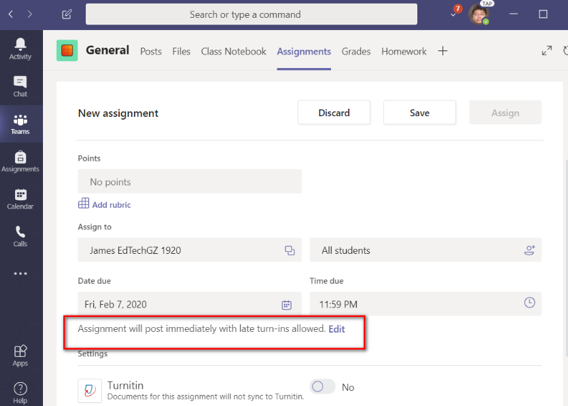Screen dimensions: 568x406
Task: Open the date due calendar picker
Action: click(x=286, y=305)
